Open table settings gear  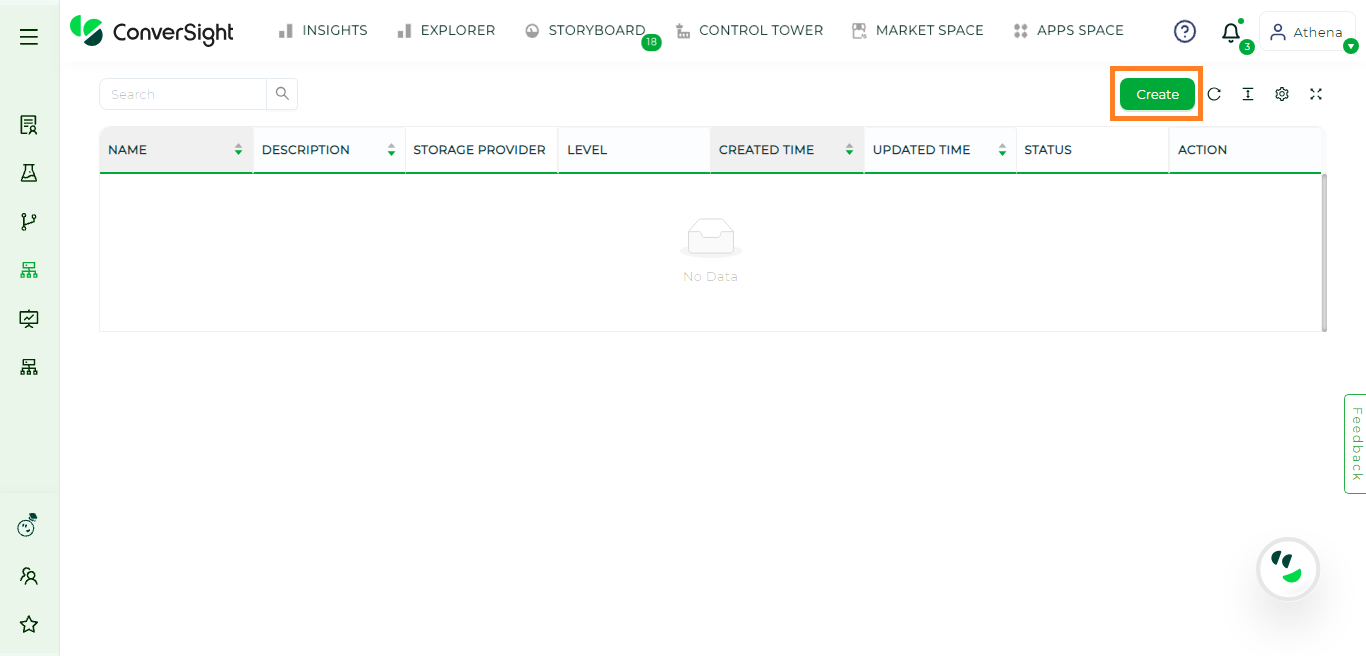[1282, 94]
